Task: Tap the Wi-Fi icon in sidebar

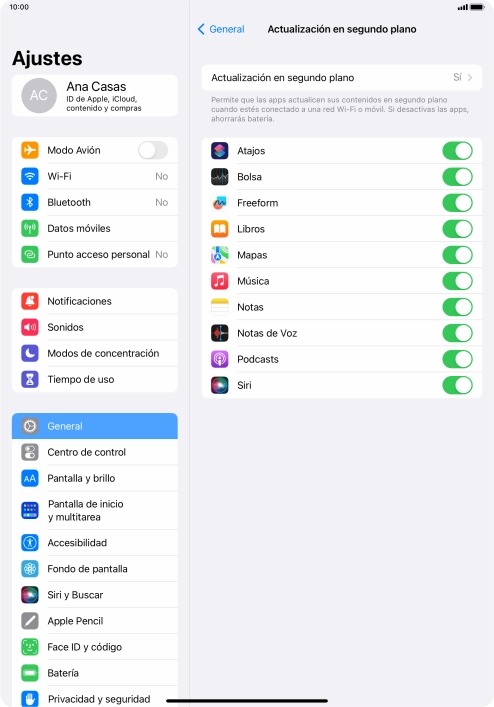Action: click(x=30, y=176)
